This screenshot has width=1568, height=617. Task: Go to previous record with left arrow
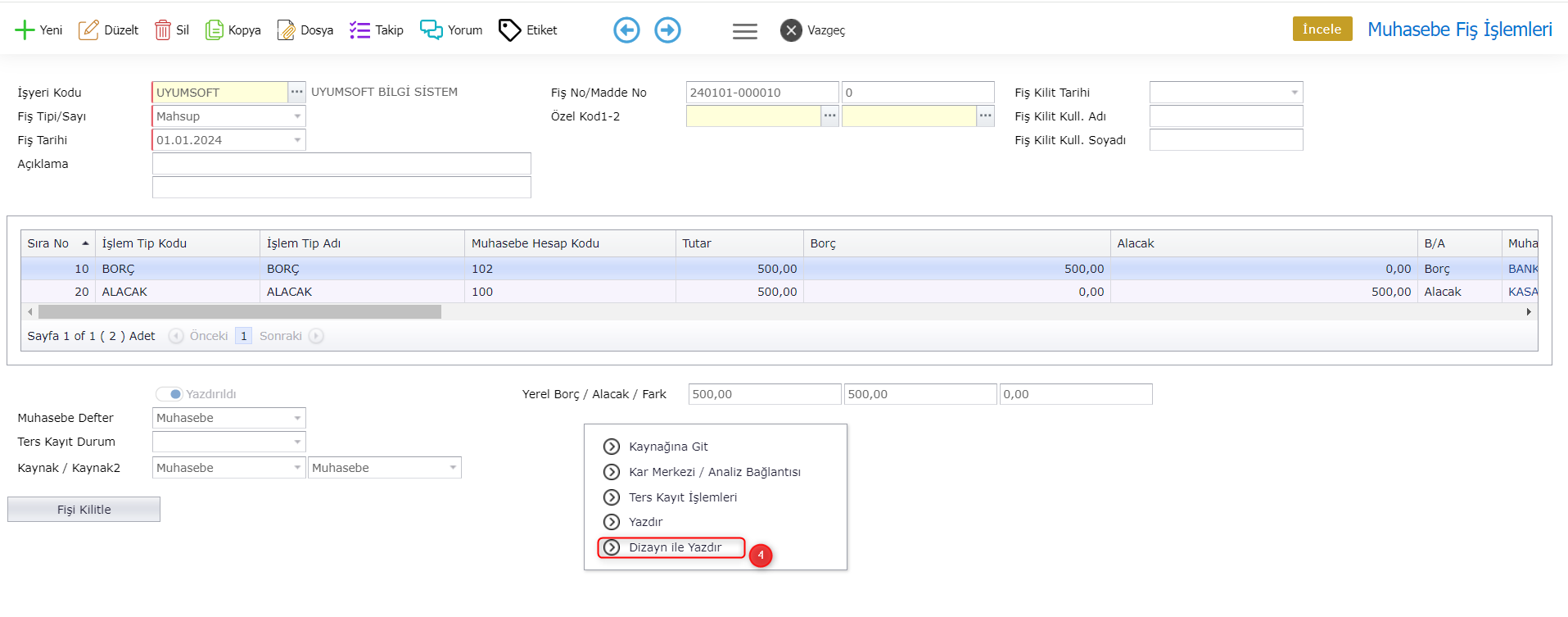pyautogui.click(x=626, y=30)
